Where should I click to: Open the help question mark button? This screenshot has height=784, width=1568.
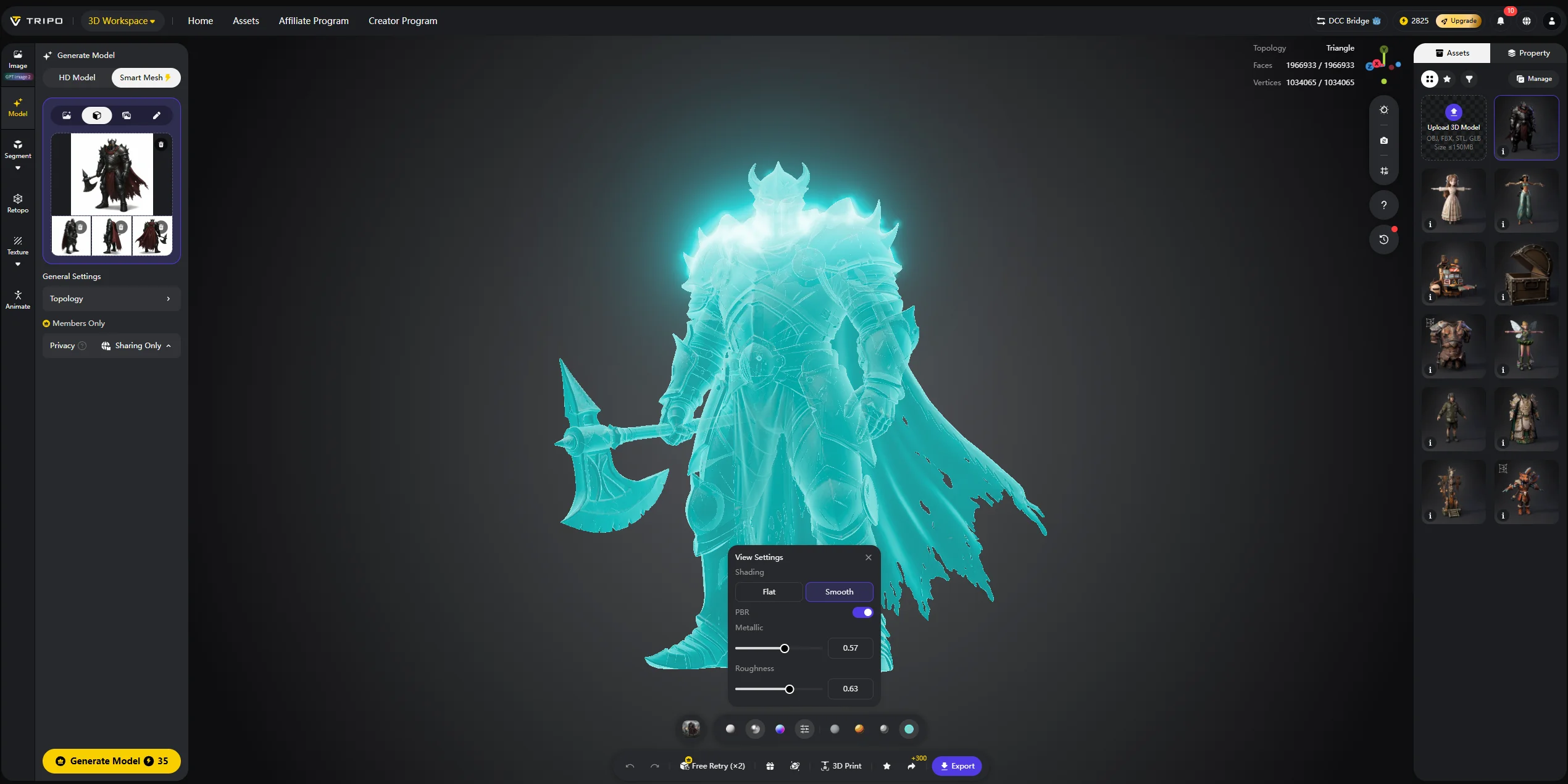click(1384, 205)
